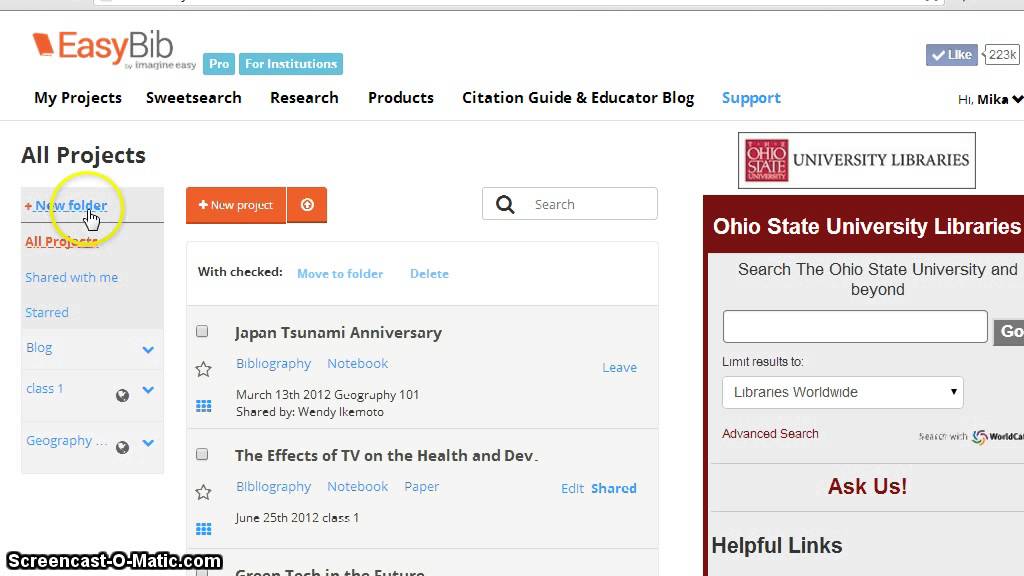The image size is (1024, 576).
Task: Click the 223k like count
Action: click(x=1002, y=55)
